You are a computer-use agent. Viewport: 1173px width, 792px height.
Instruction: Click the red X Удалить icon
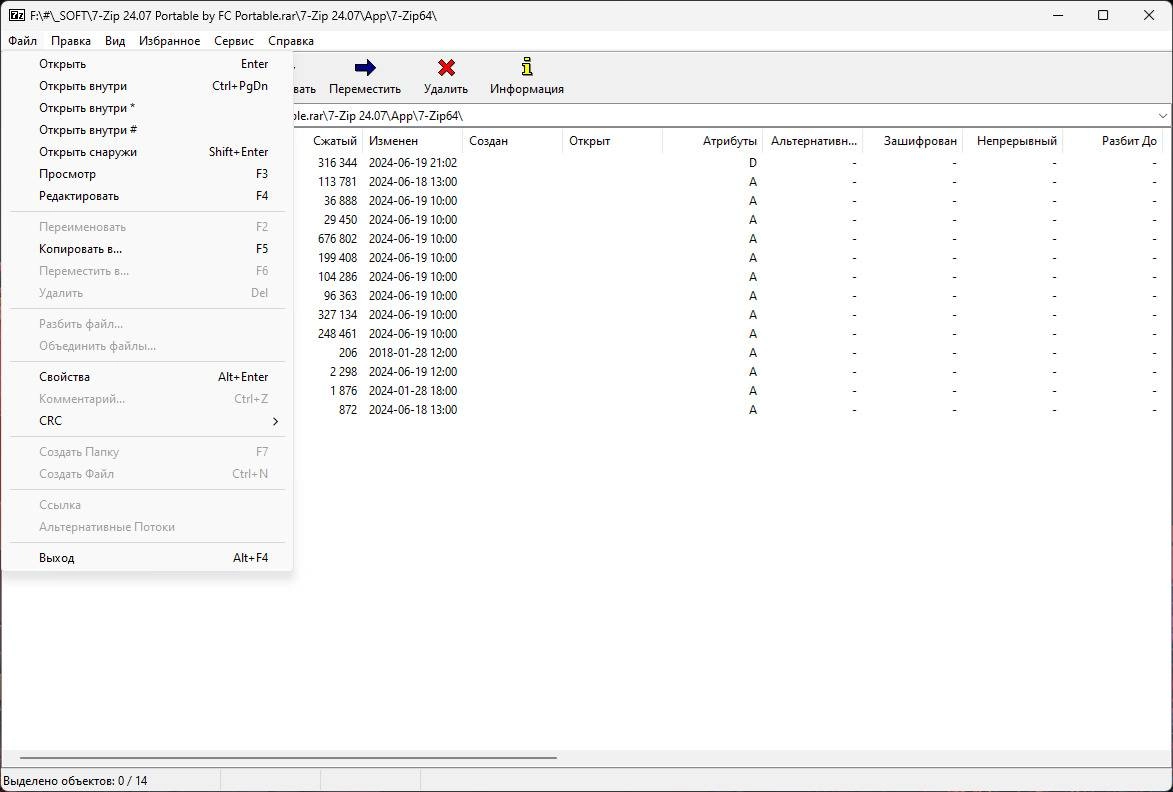(446, 68)
